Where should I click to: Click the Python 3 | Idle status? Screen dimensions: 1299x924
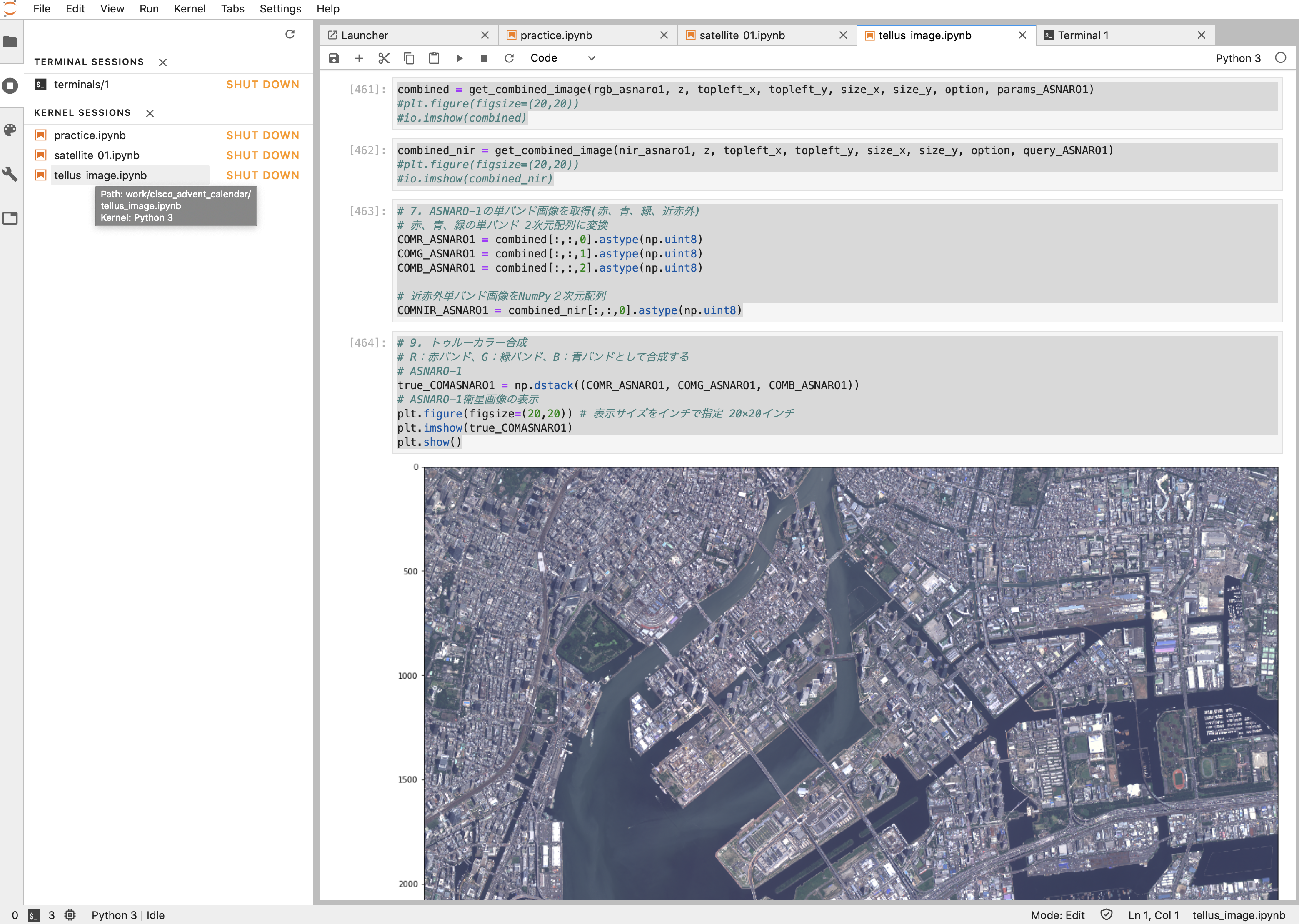pyautogui.click(x=128, y=915)
